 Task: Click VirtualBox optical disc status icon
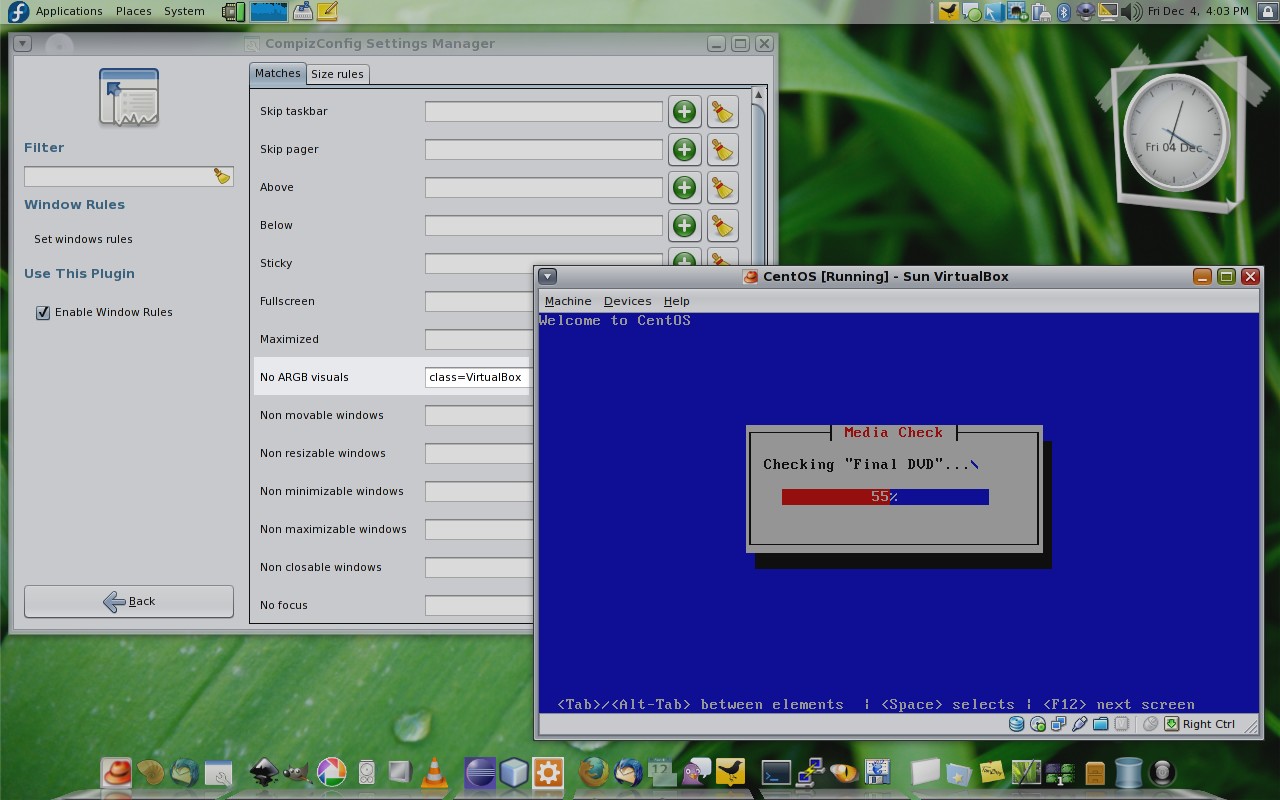click(x=1038, y=724)
